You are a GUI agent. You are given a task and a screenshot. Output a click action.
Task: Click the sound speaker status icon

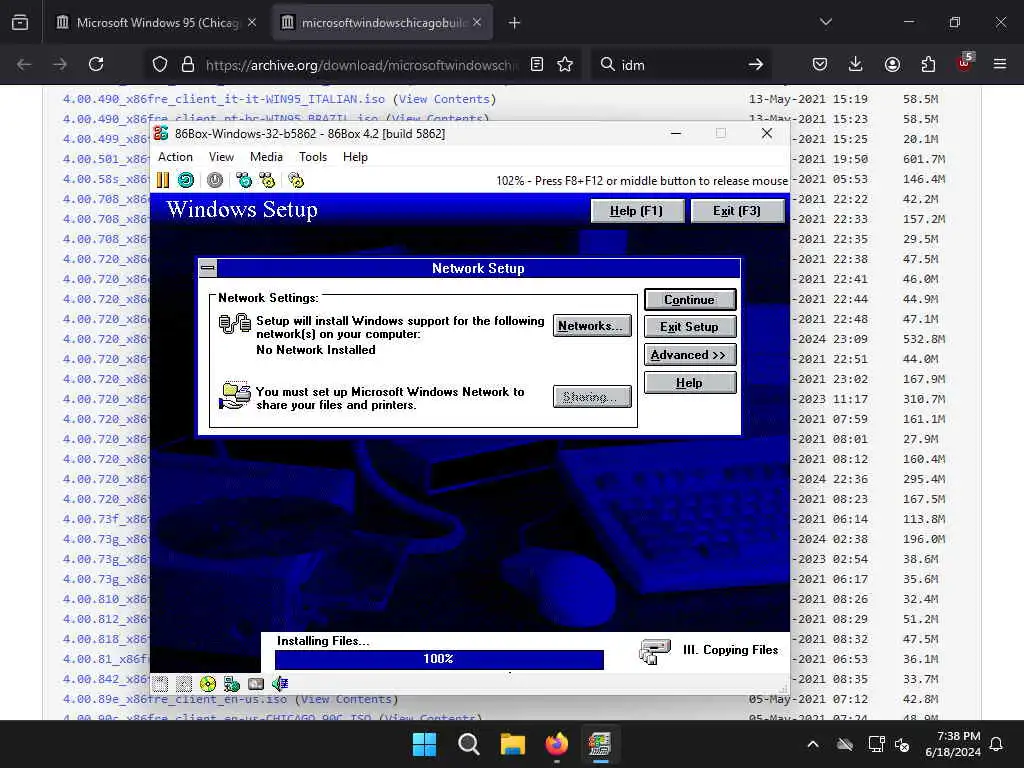click(280, 684)
